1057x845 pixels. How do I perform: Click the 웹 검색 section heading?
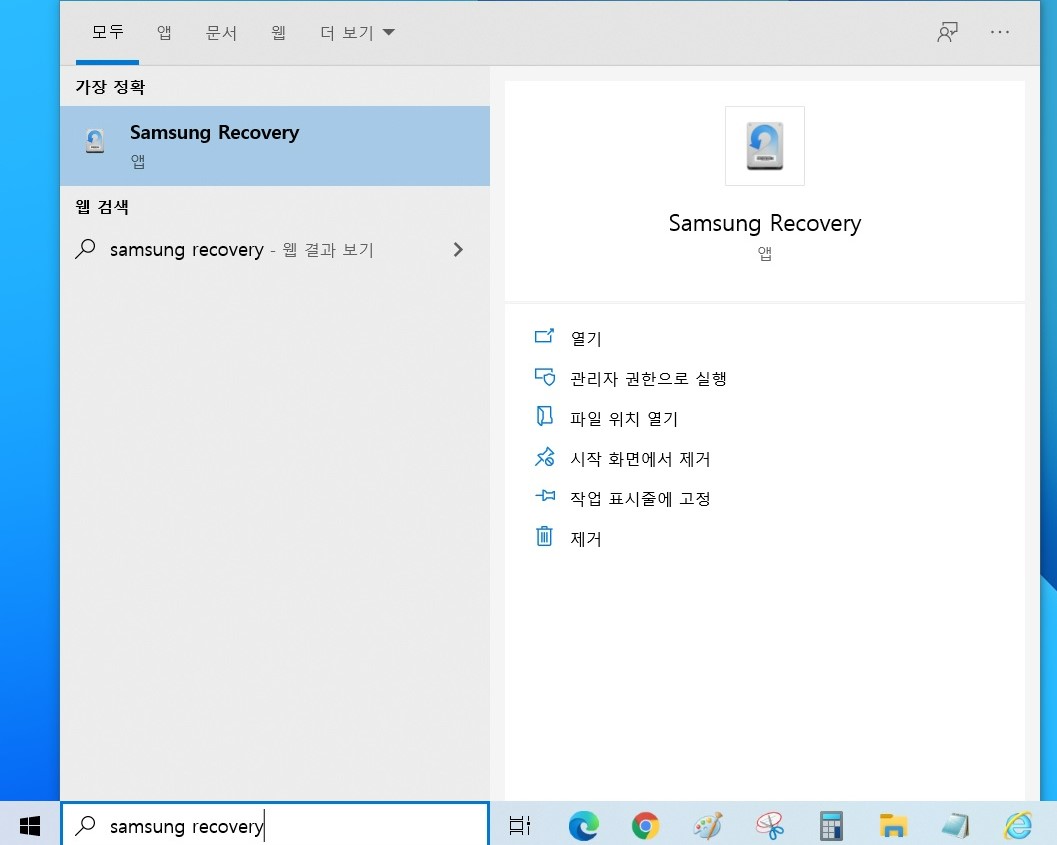click(x=102, y=206)
